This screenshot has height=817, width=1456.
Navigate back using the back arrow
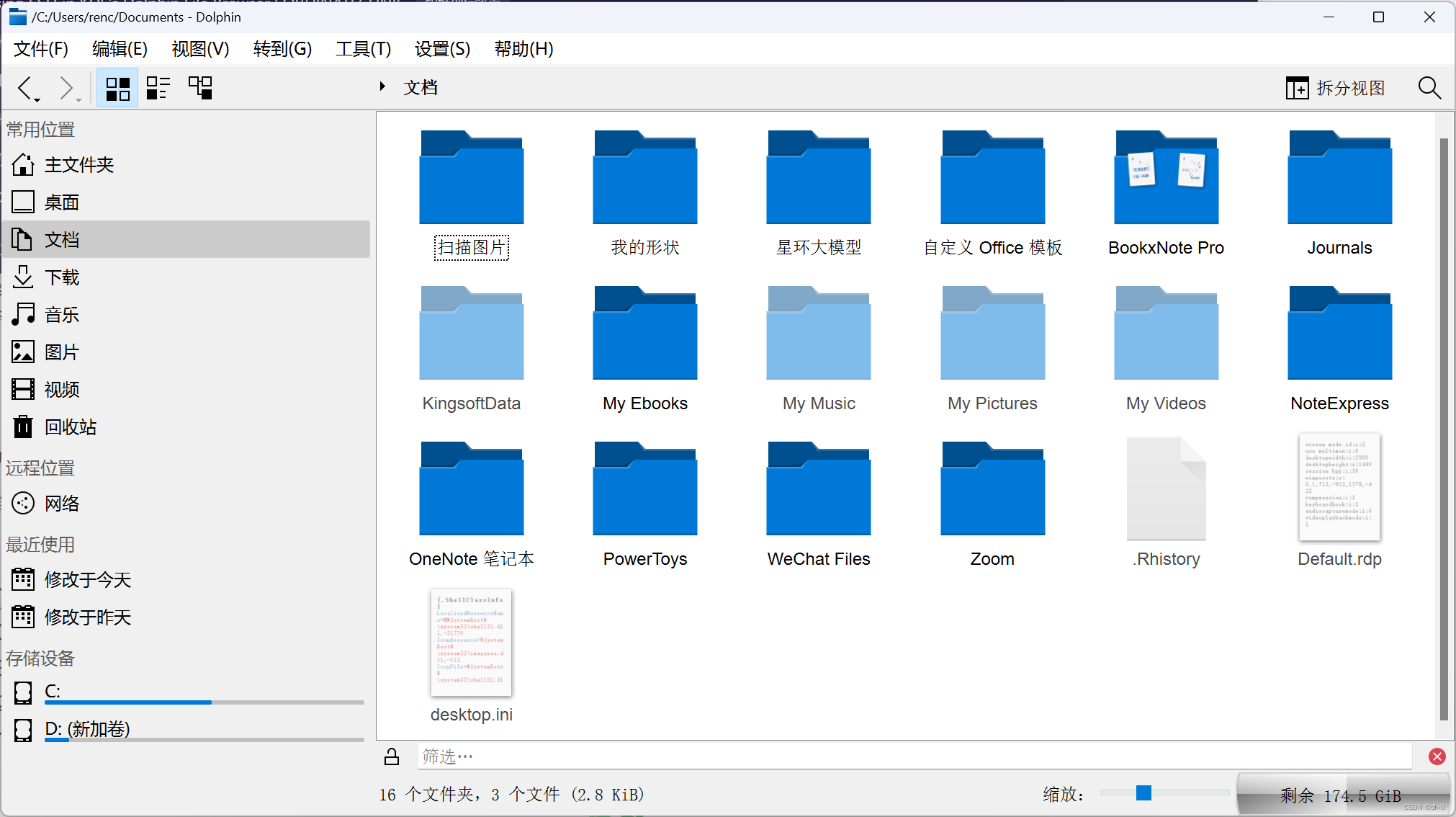(x=24, y=87)
